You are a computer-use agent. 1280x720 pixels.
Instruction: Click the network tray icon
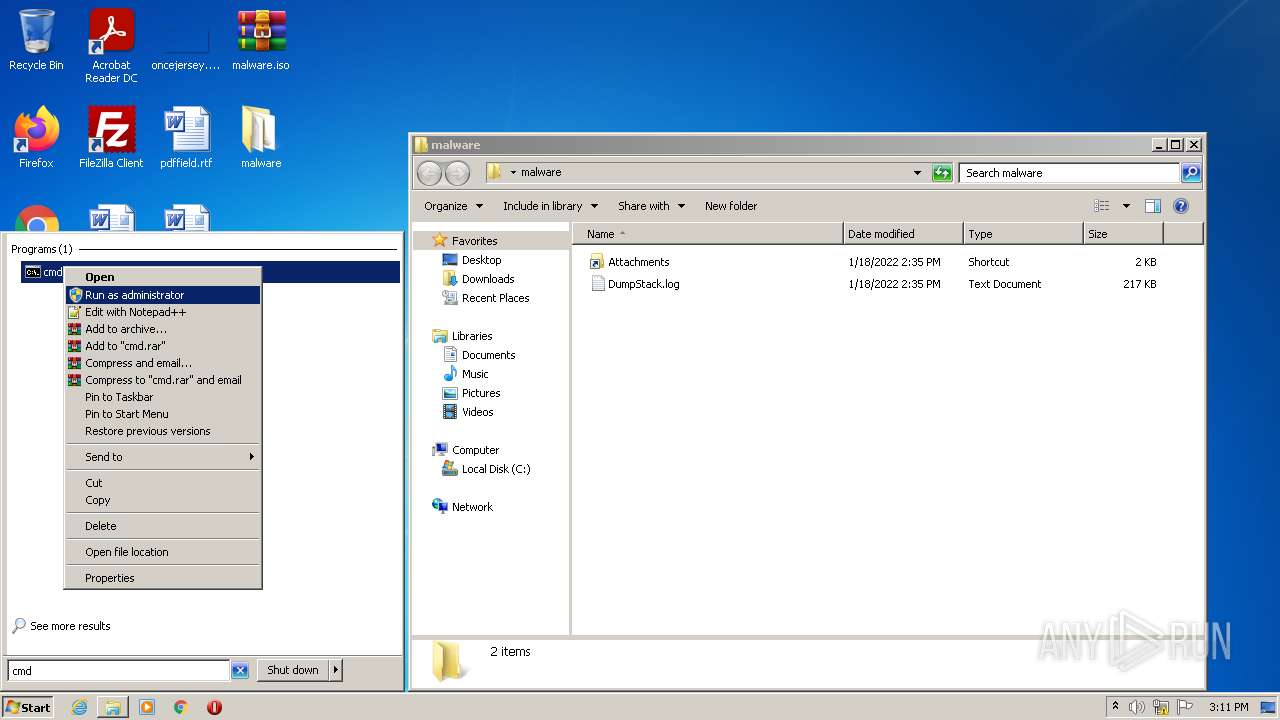(1161, 707)
